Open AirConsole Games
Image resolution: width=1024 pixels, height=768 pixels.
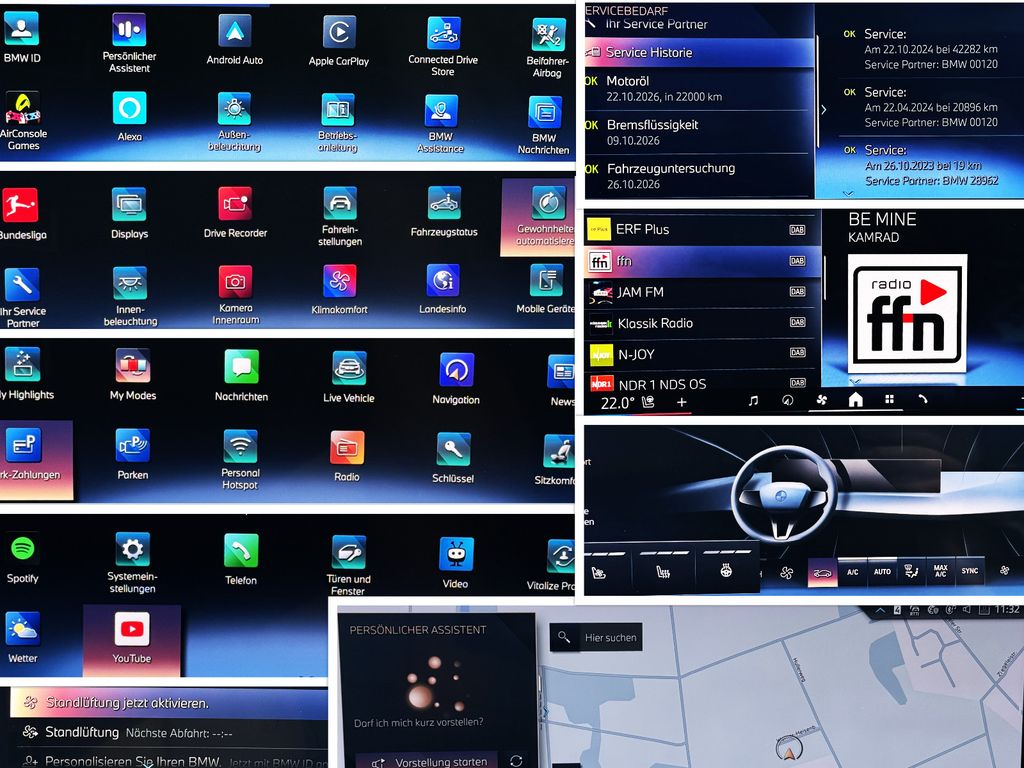[23, 121]
